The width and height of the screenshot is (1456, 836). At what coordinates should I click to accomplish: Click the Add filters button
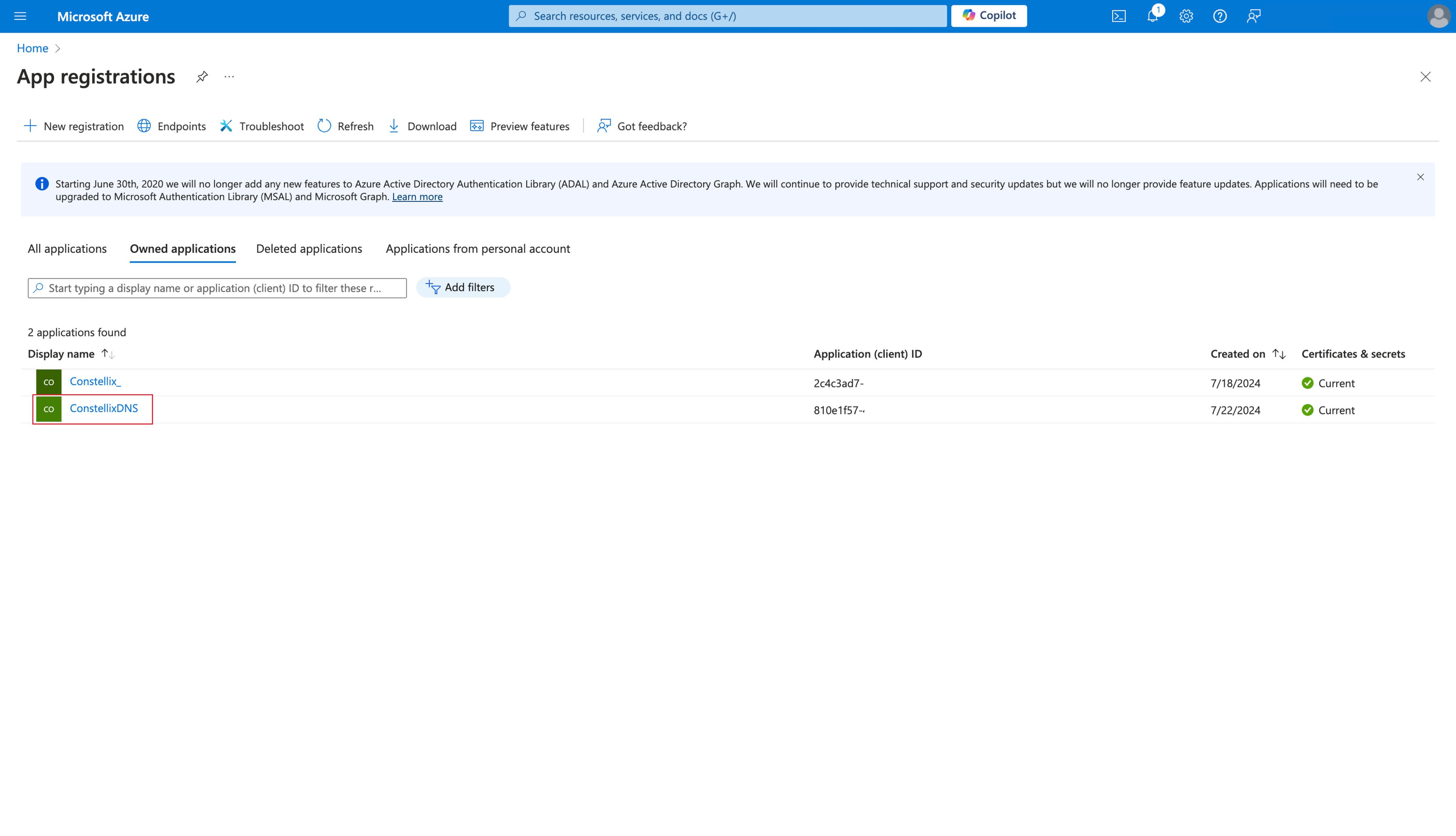462,287
